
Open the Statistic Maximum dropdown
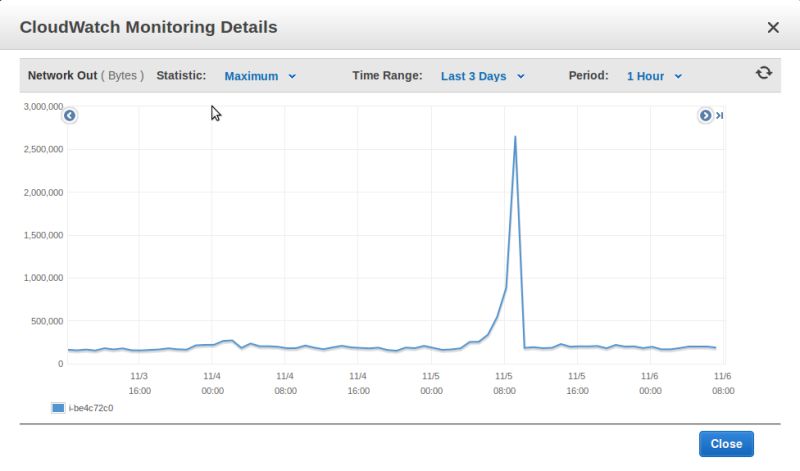260,76
